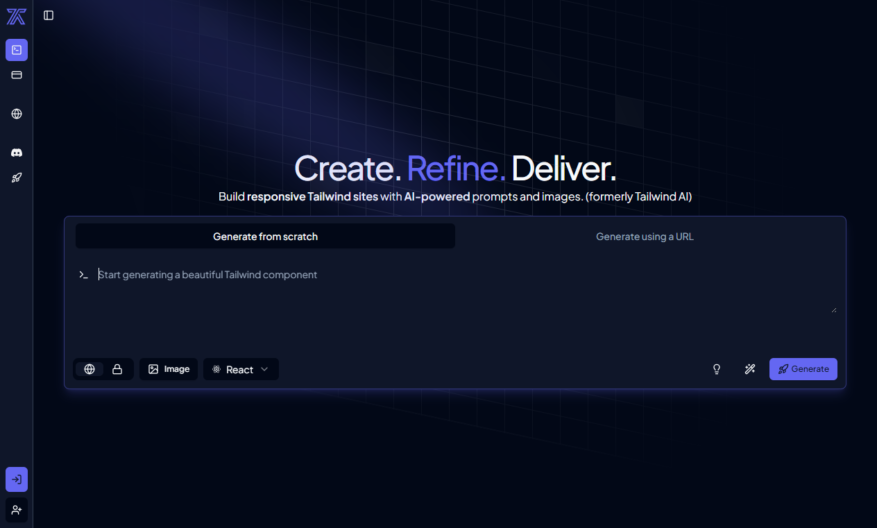Screen dimensions: 877x528
Task: Set visibility to private with the lock toggle
Action: (117, 369)
